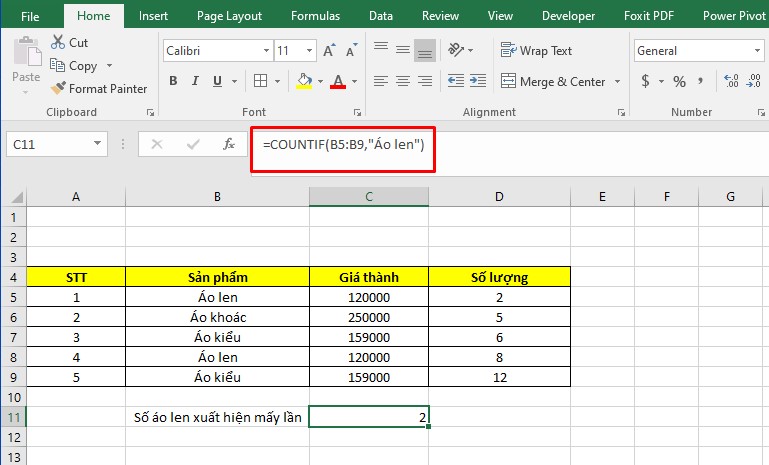The width and height of the screenshot is (769, 465).
Task: Click the Copy icon
Action: (57, 65)
